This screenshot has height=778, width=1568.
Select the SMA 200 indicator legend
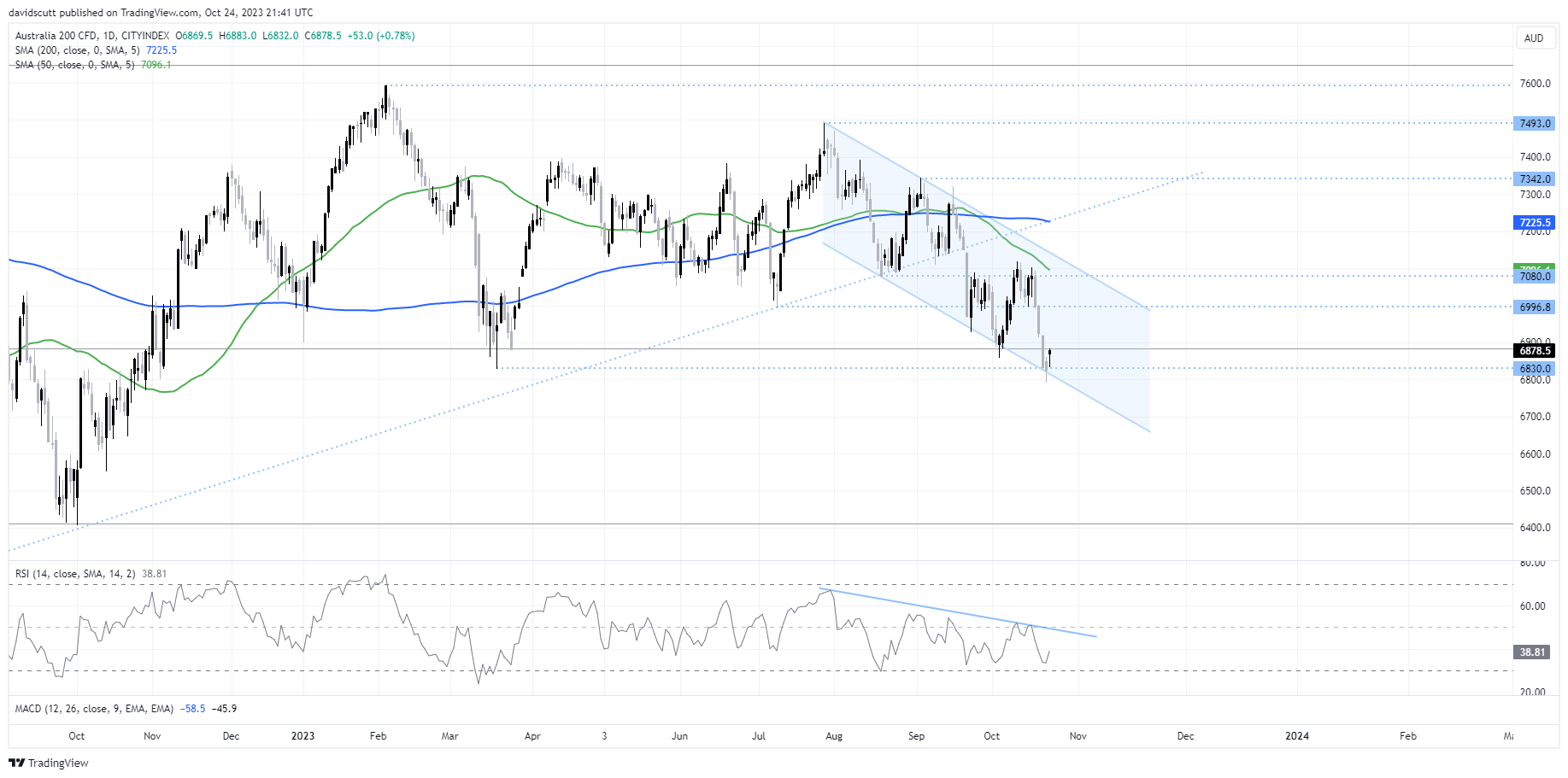pyautogui.click(x=96, y=50)
